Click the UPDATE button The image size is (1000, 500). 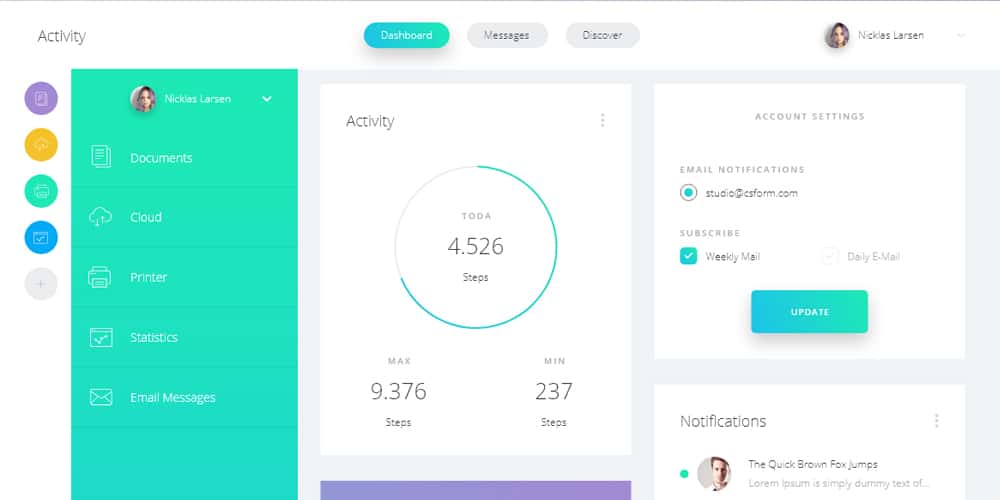809,312
